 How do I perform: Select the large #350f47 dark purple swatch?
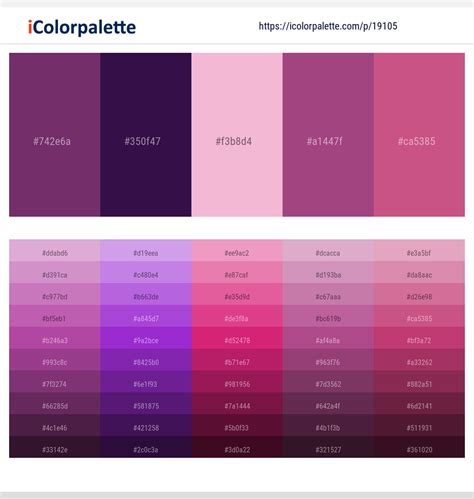click(x=146, y=135)
